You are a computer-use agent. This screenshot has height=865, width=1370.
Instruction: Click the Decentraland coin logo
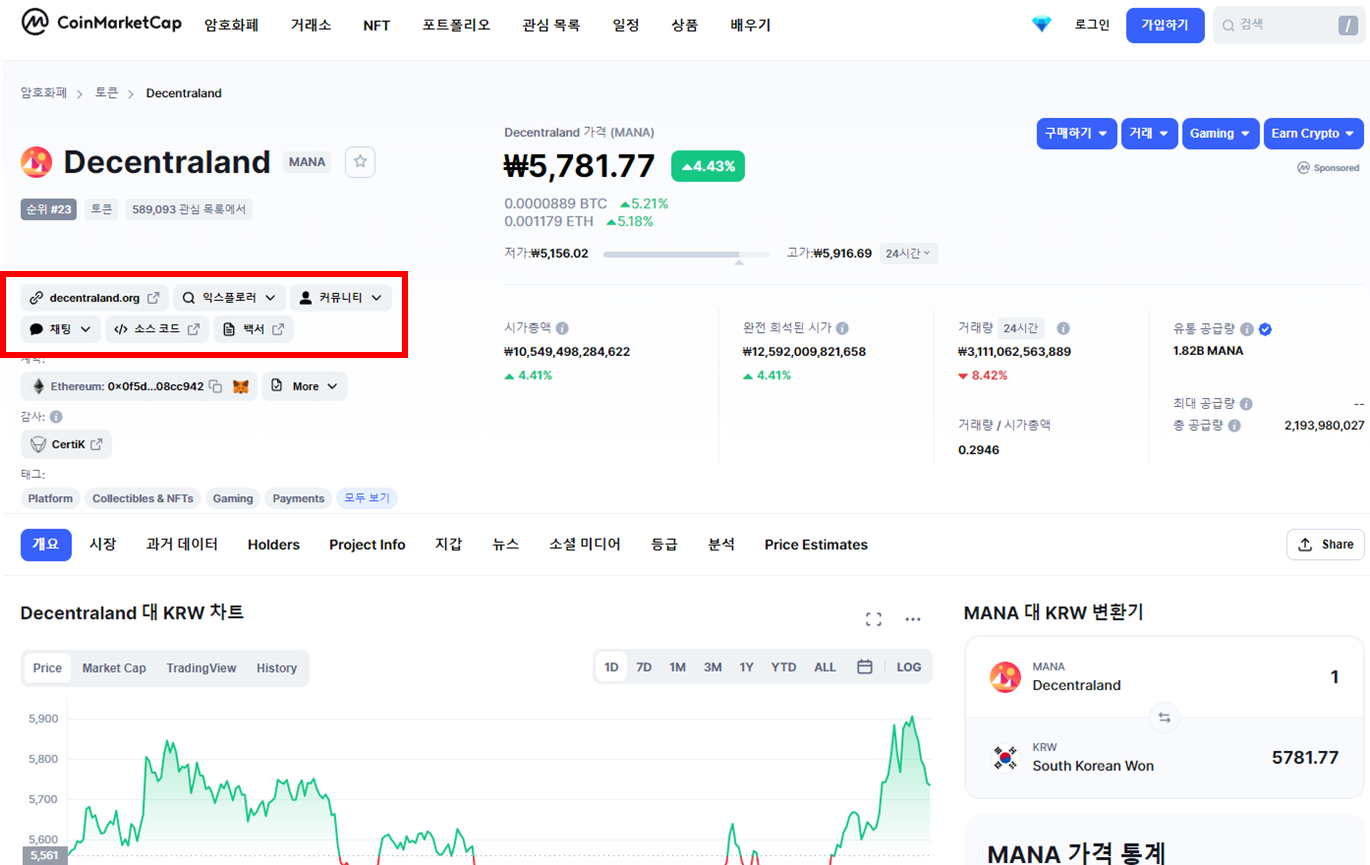[36, 162]
